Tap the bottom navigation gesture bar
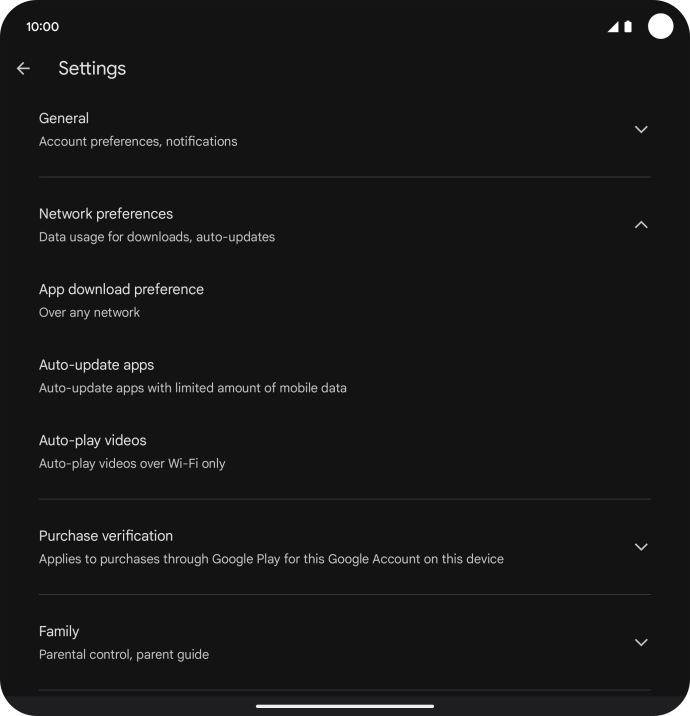Image resolution: width=690 pixels, height=716 pixels. [345, 706]
